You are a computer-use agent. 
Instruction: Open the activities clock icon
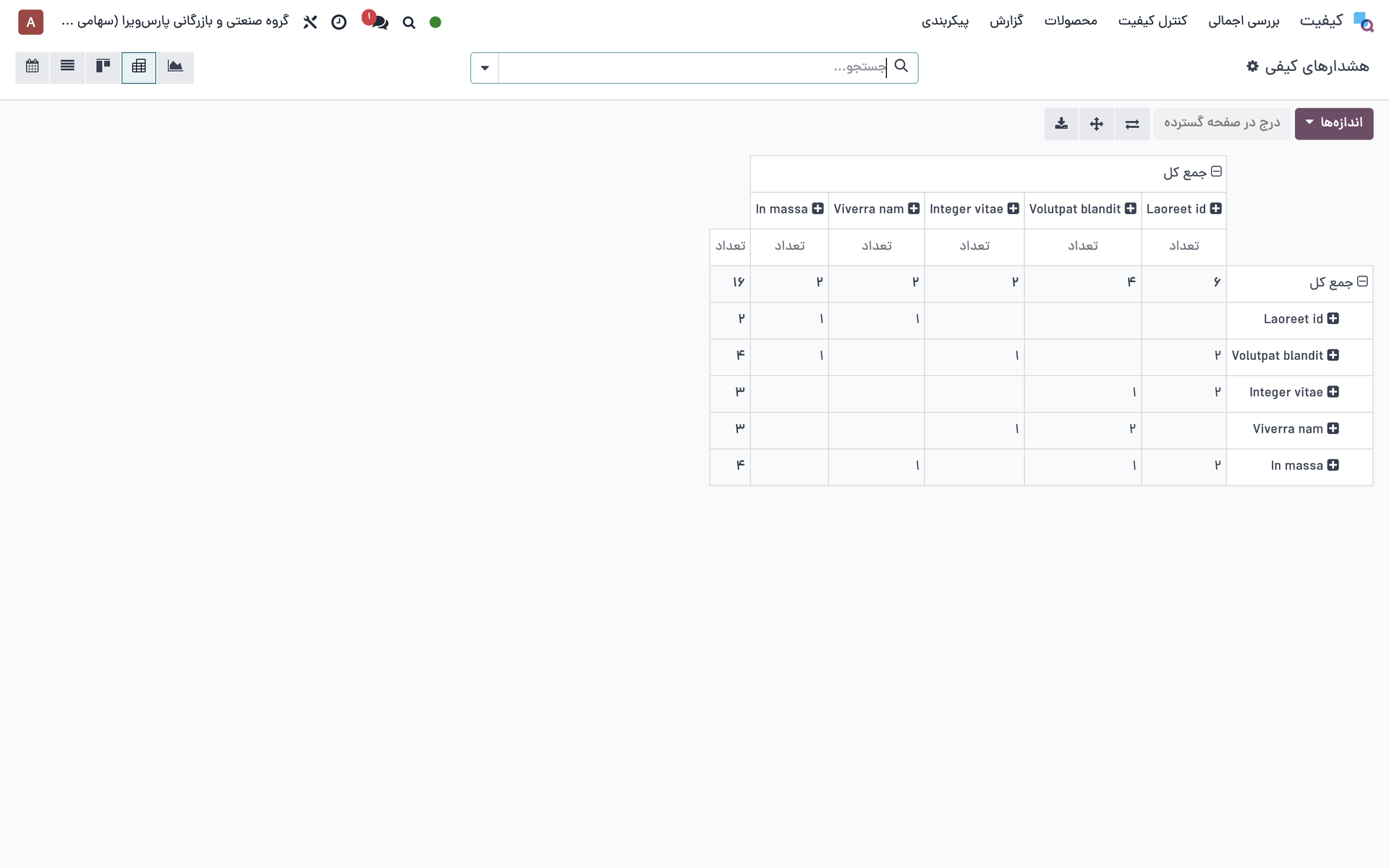[339, 22]
